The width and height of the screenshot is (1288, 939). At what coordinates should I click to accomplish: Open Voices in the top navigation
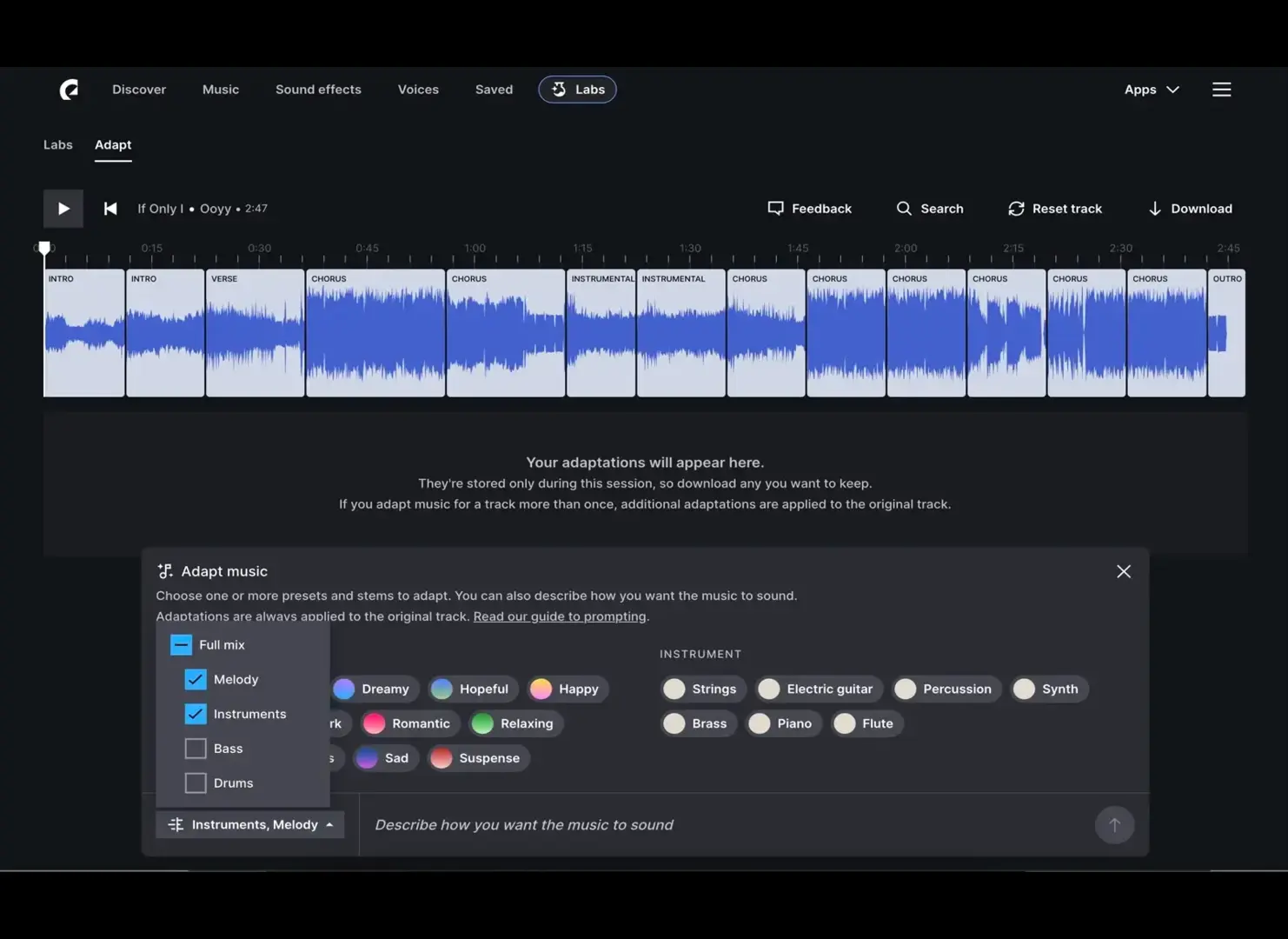tap(418, 89)
